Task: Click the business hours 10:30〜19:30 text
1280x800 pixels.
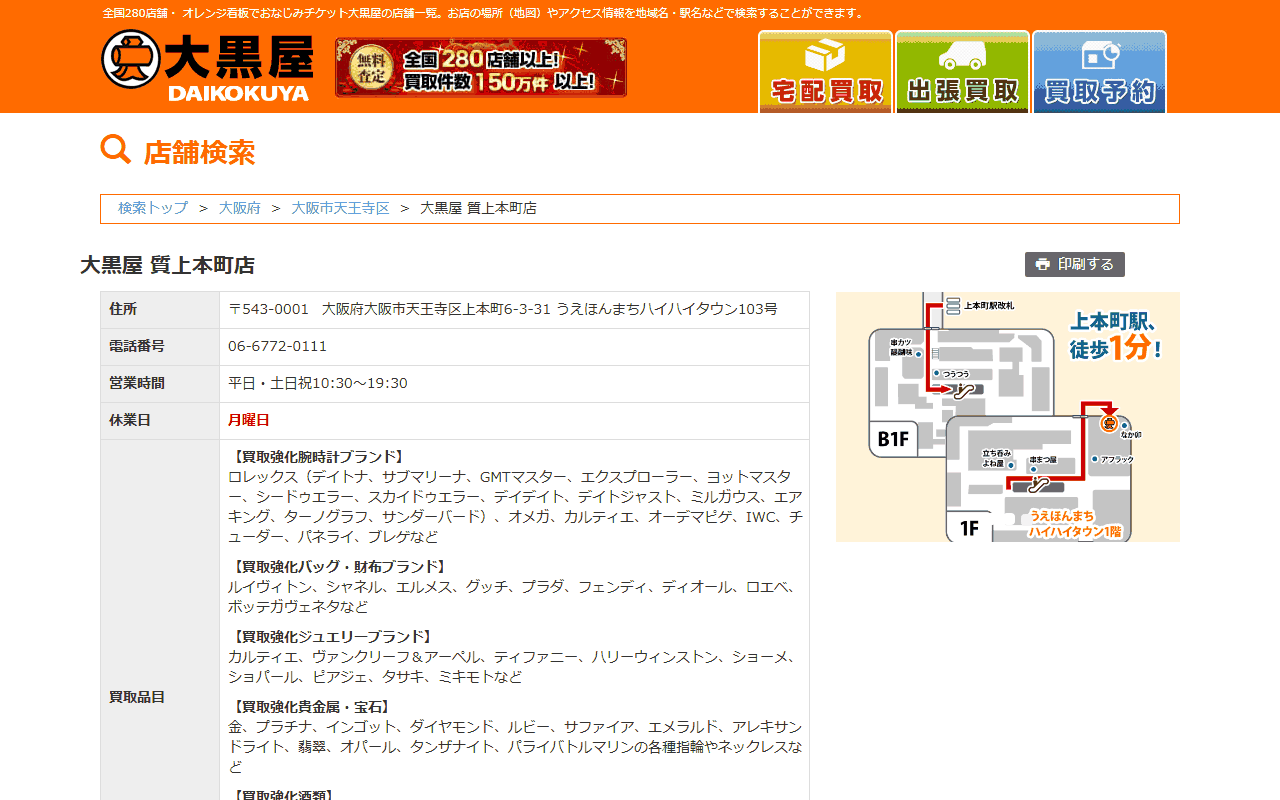Action: [318, 383]
